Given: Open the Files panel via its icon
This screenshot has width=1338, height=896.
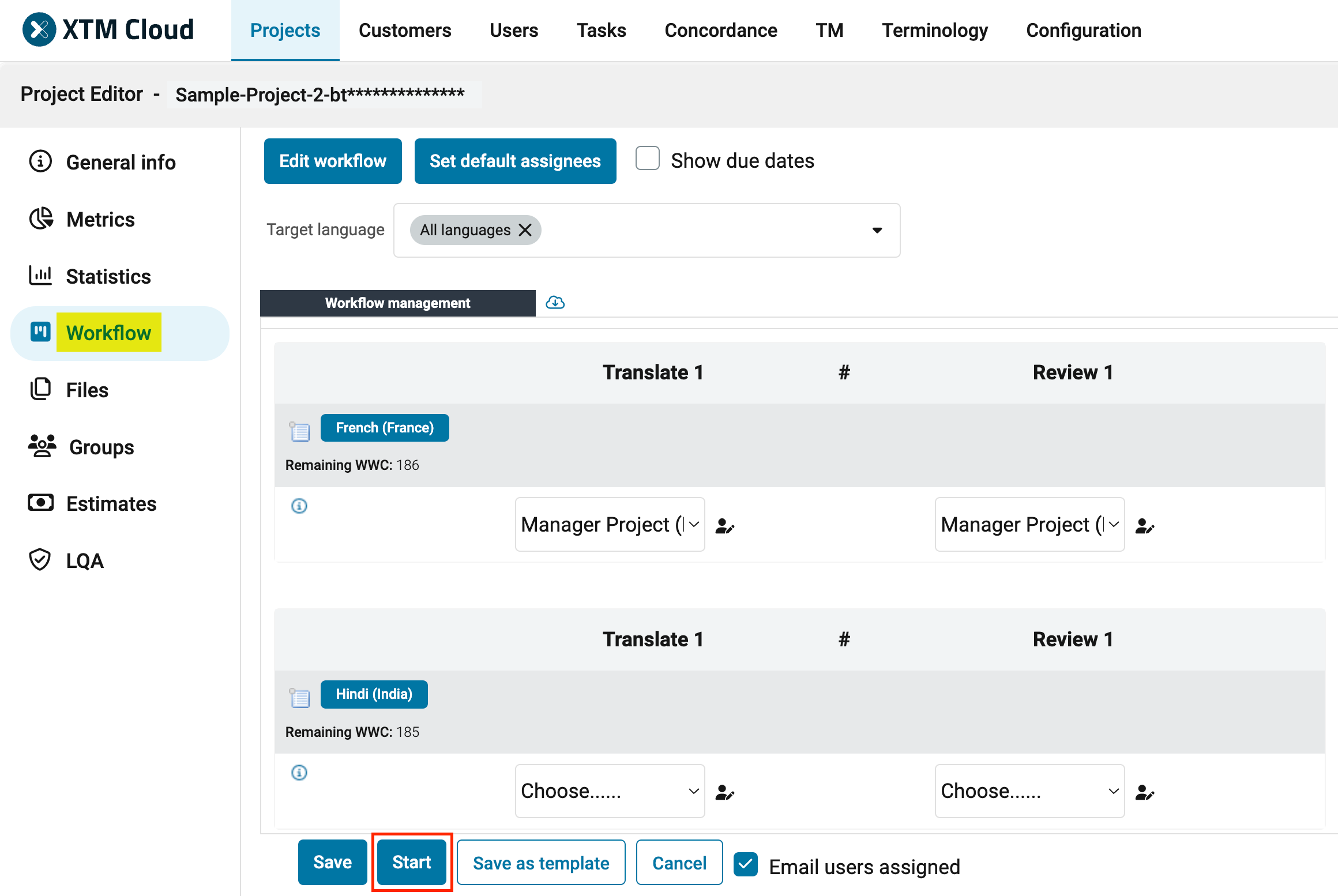Looking at the screenshot, I should (x=40, y=389).
